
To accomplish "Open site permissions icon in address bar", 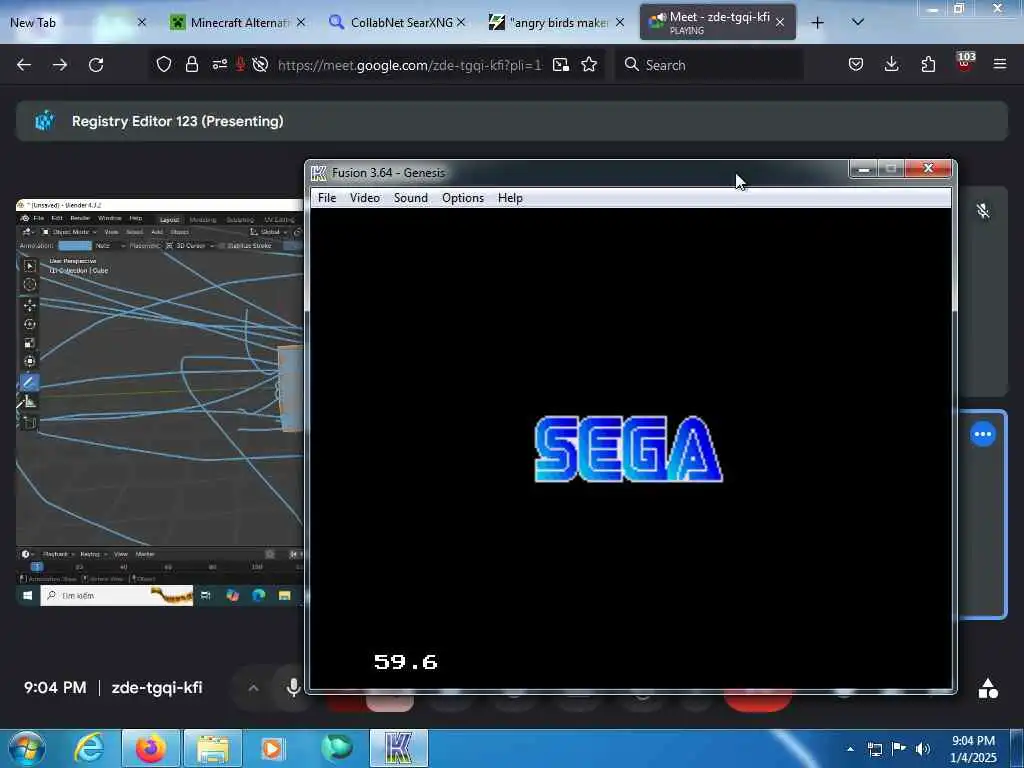I will (x=219, y=64).
